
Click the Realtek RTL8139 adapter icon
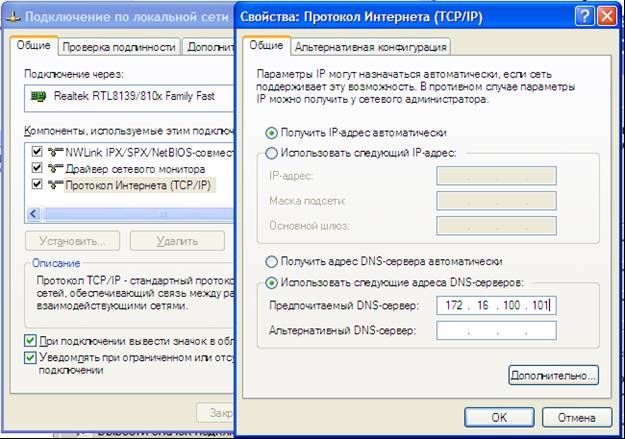pos(39,98)
